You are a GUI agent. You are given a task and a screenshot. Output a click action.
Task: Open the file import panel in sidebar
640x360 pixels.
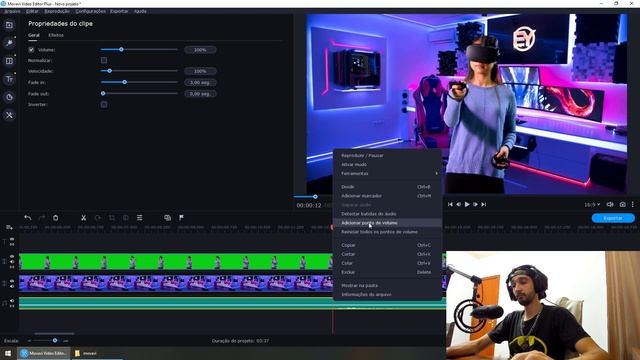click(9, 25)
